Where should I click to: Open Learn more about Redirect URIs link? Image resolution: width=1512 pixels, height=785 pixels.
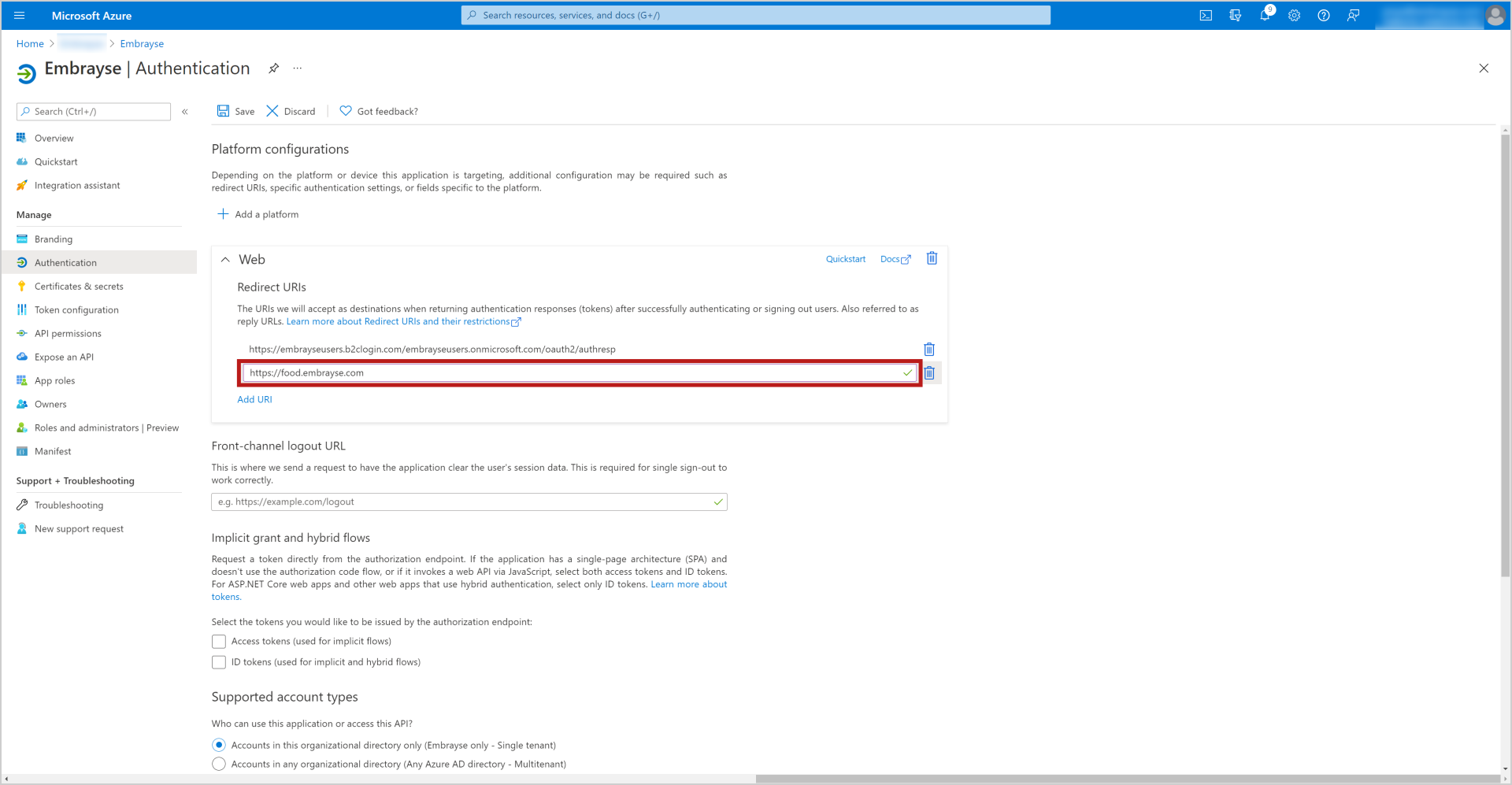coord(403,321)
